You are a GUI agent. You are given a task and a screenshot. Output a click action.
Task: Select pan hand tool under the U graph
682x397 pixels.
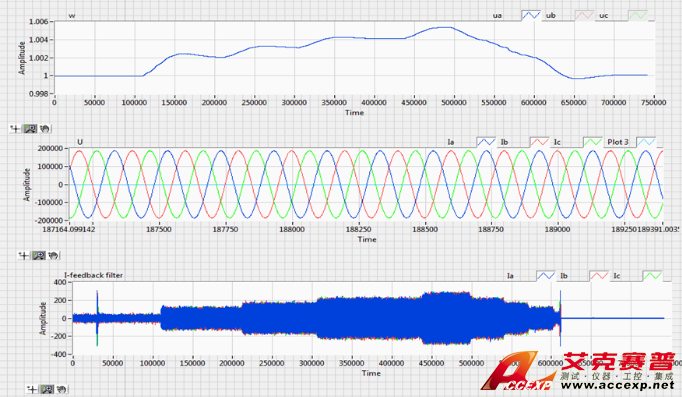(x=53, y=256)
